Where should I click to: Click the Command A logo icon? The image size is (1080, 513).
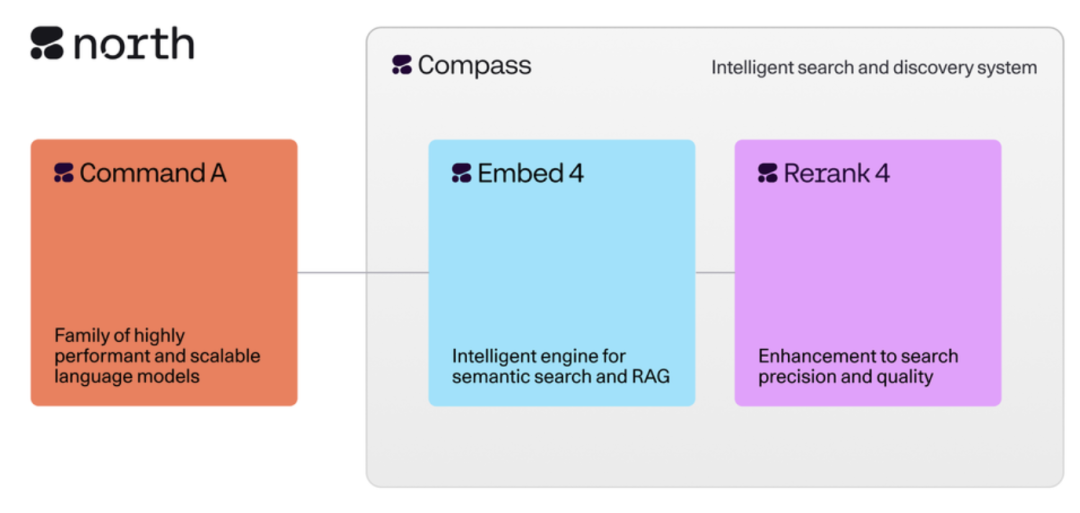(64, 174)
